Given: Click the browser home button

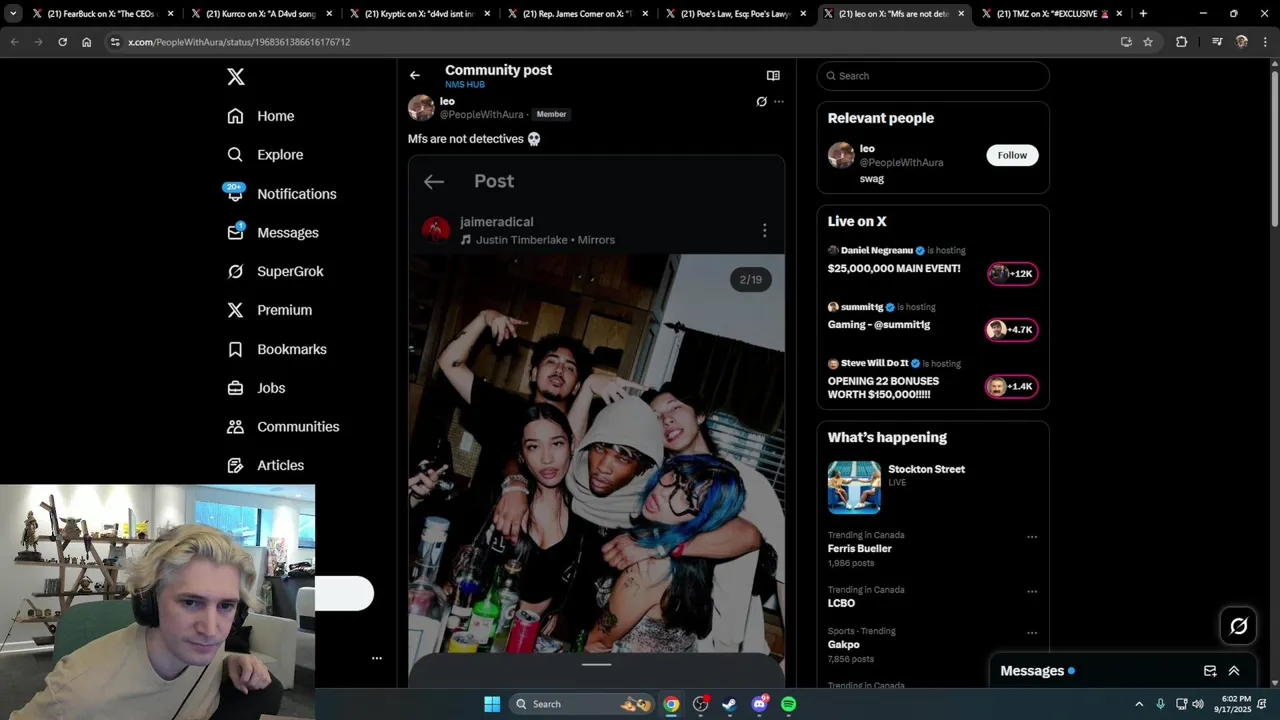Looking at the screenshot, I should 87,42.
